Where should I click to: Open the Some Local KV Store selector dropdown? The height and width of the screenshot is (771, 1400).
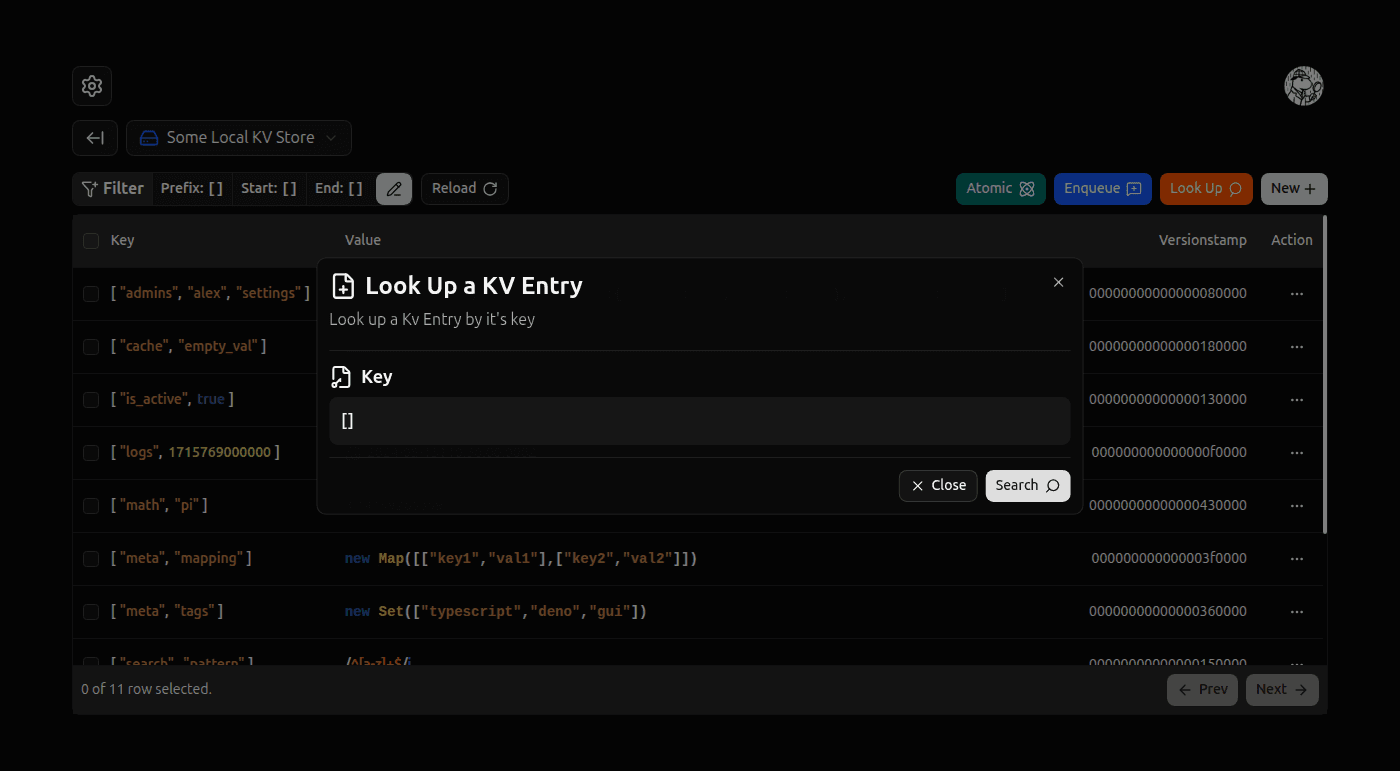tap(238, 138)
